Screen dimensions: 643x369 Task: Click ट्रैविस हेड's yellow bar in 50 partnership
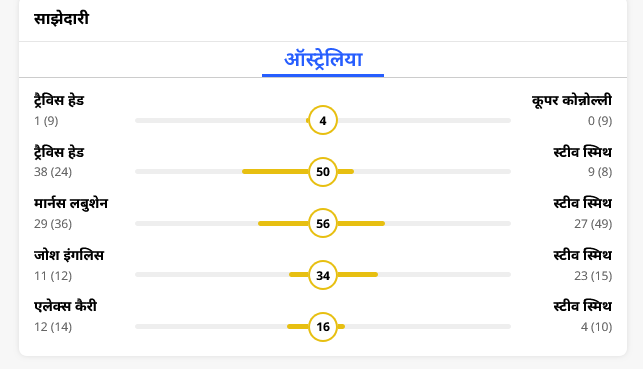(275, 171)
